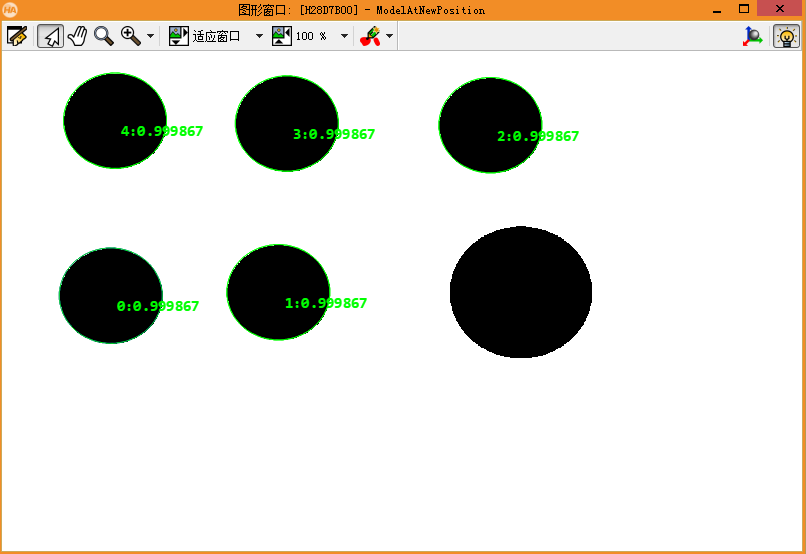This screenshot has width=806, height=554.
Task: Open the 适应窗口 size dropdown
Action: click(x=259, y=36)
